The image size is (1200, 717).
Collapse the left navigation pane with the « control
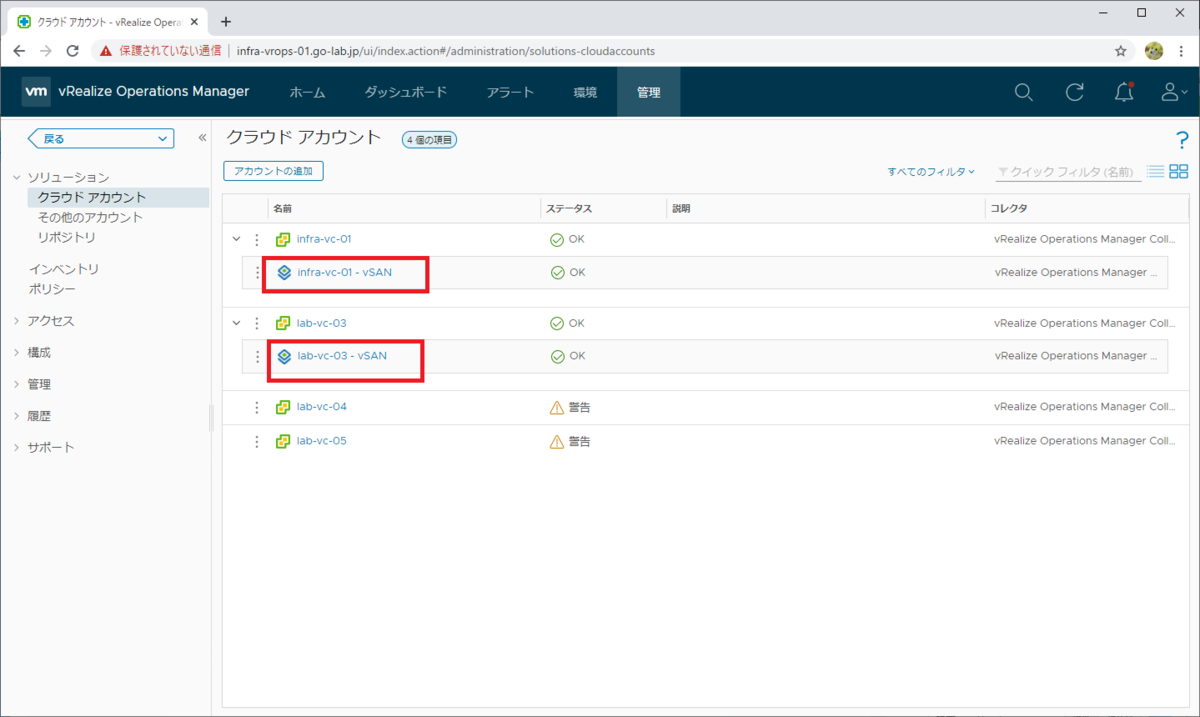pyautogui.click(x=201, y=137)
